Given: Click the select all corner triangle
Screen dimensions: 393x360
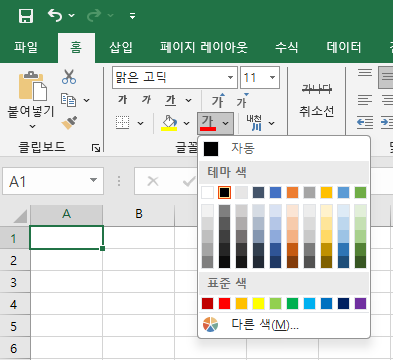Looking at the screenshot, I should coord(20,216).
